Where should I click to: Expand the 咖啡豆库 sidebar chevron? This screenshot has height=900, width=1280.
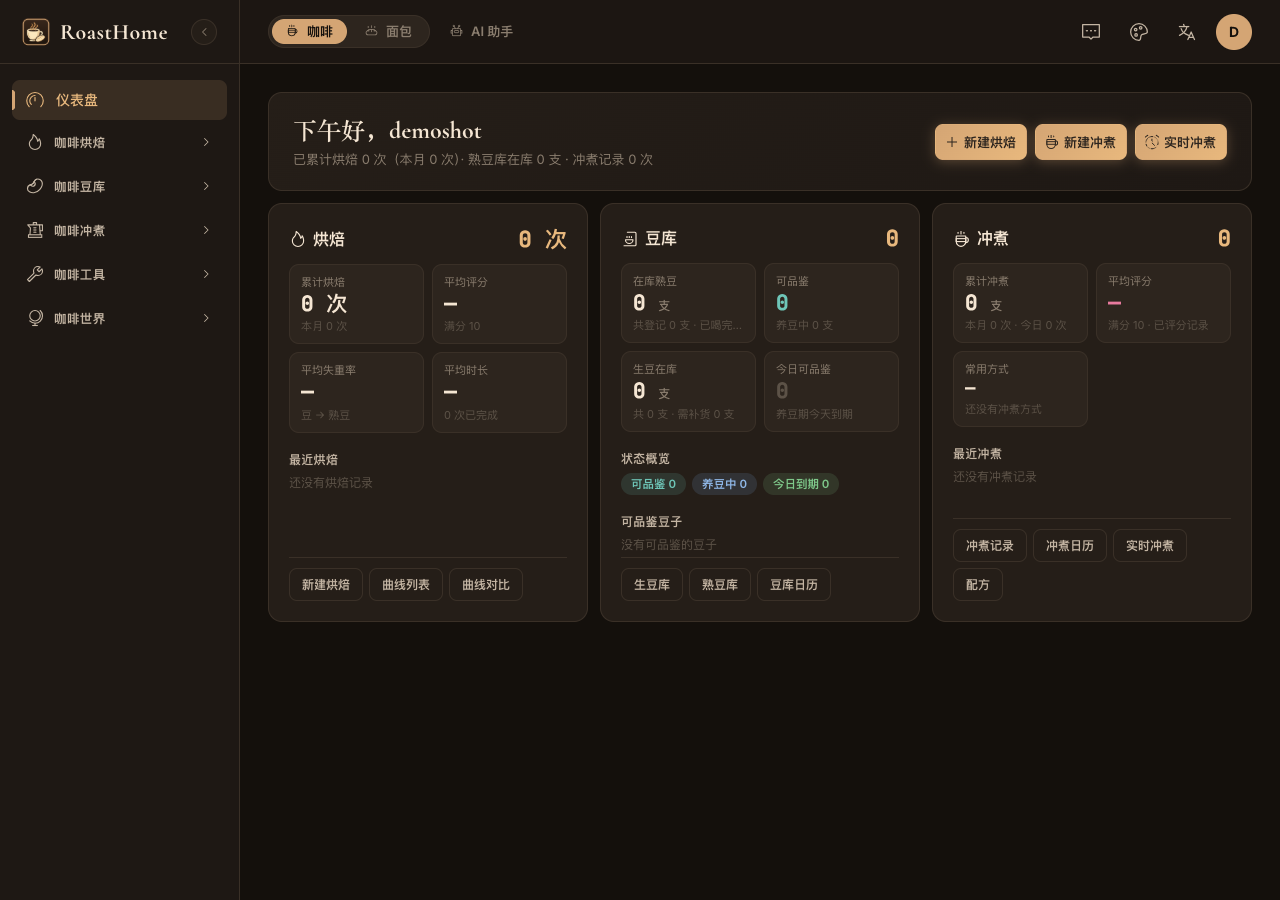tap(206, 186)
